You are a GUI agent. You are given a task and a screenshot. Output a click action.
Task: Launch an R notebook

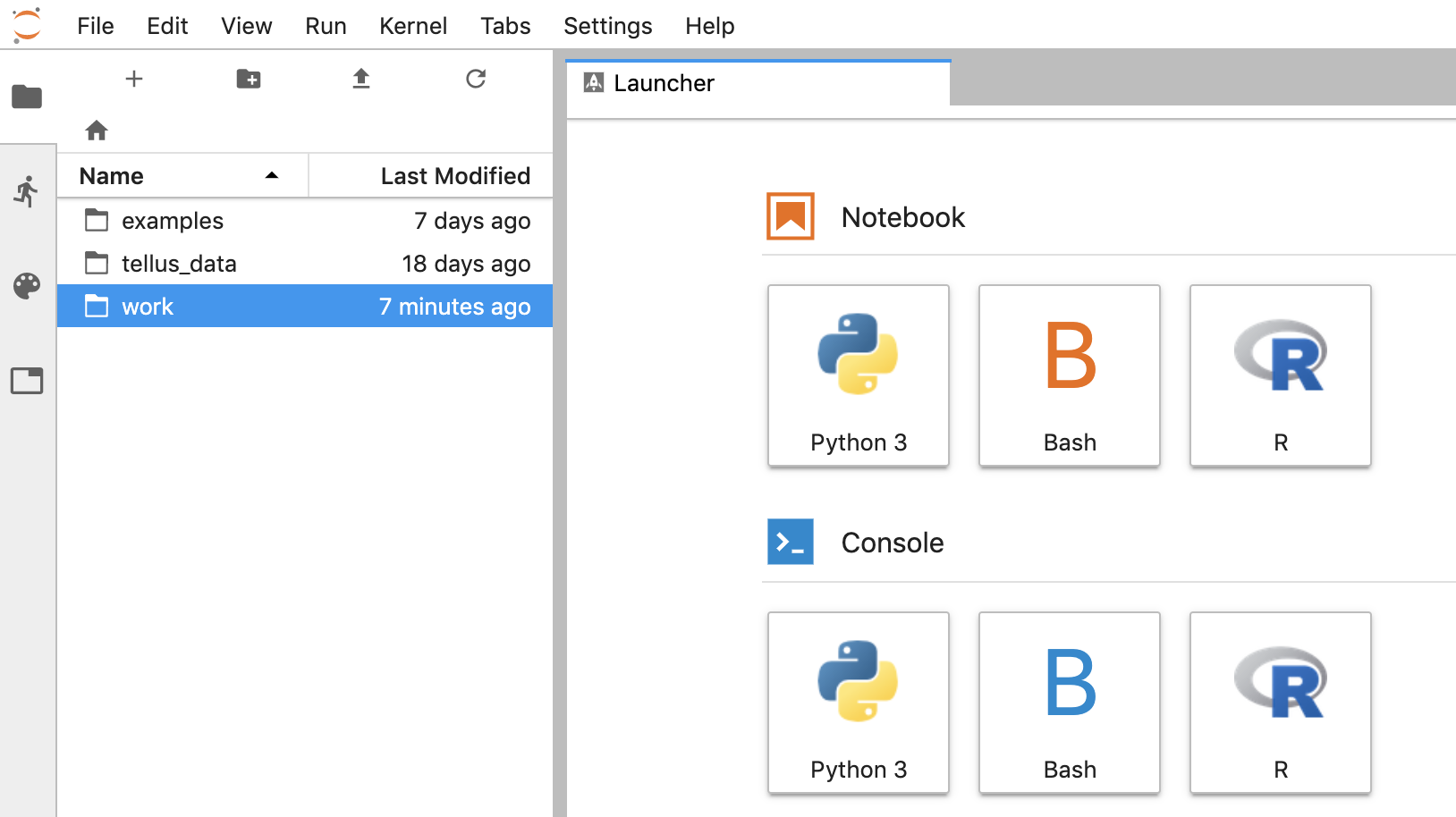coord(1281,375)
